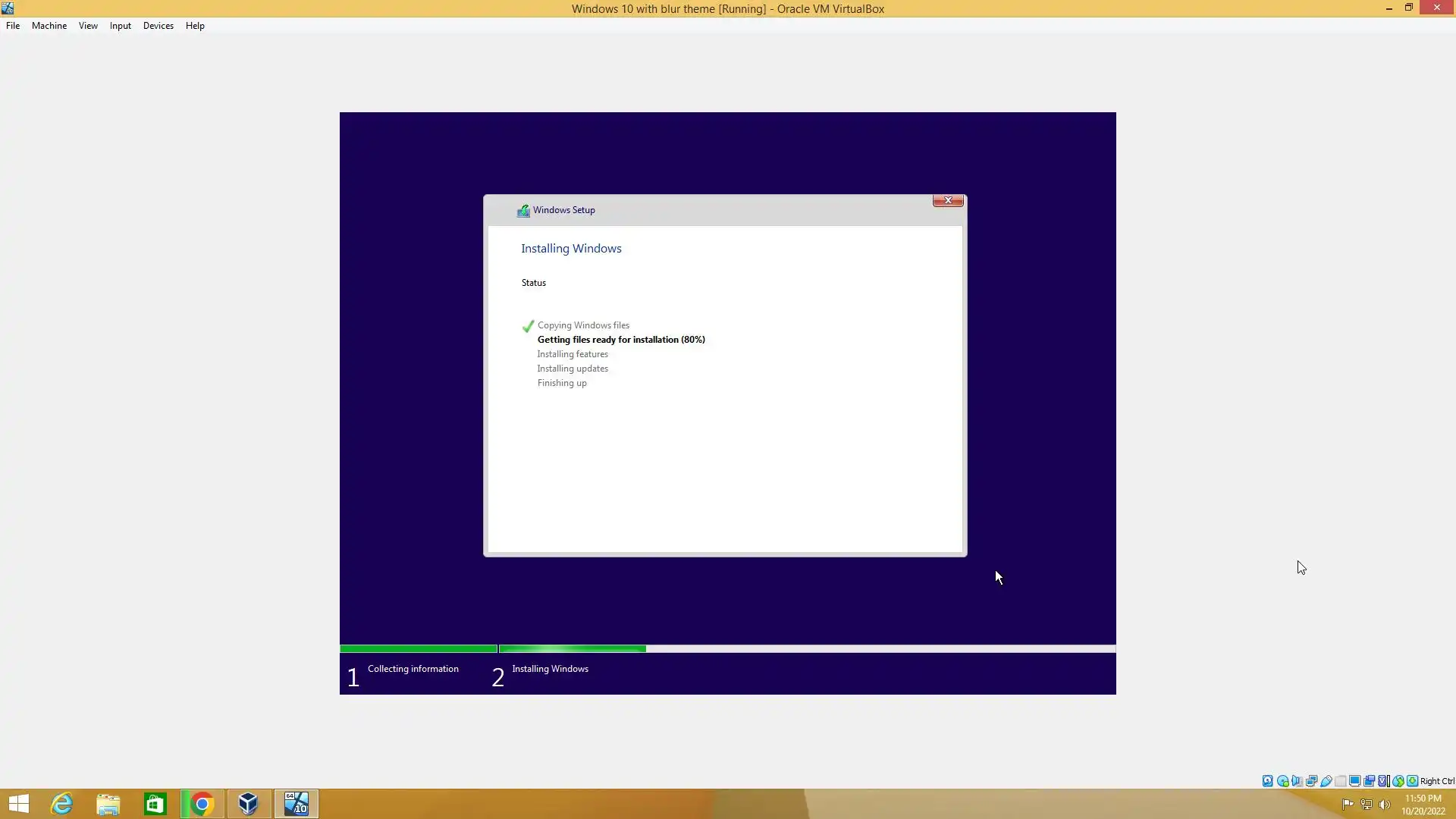Click the mouse integration status icon
Screen dimensions: 1456x819
click(x=1398, y=781)
